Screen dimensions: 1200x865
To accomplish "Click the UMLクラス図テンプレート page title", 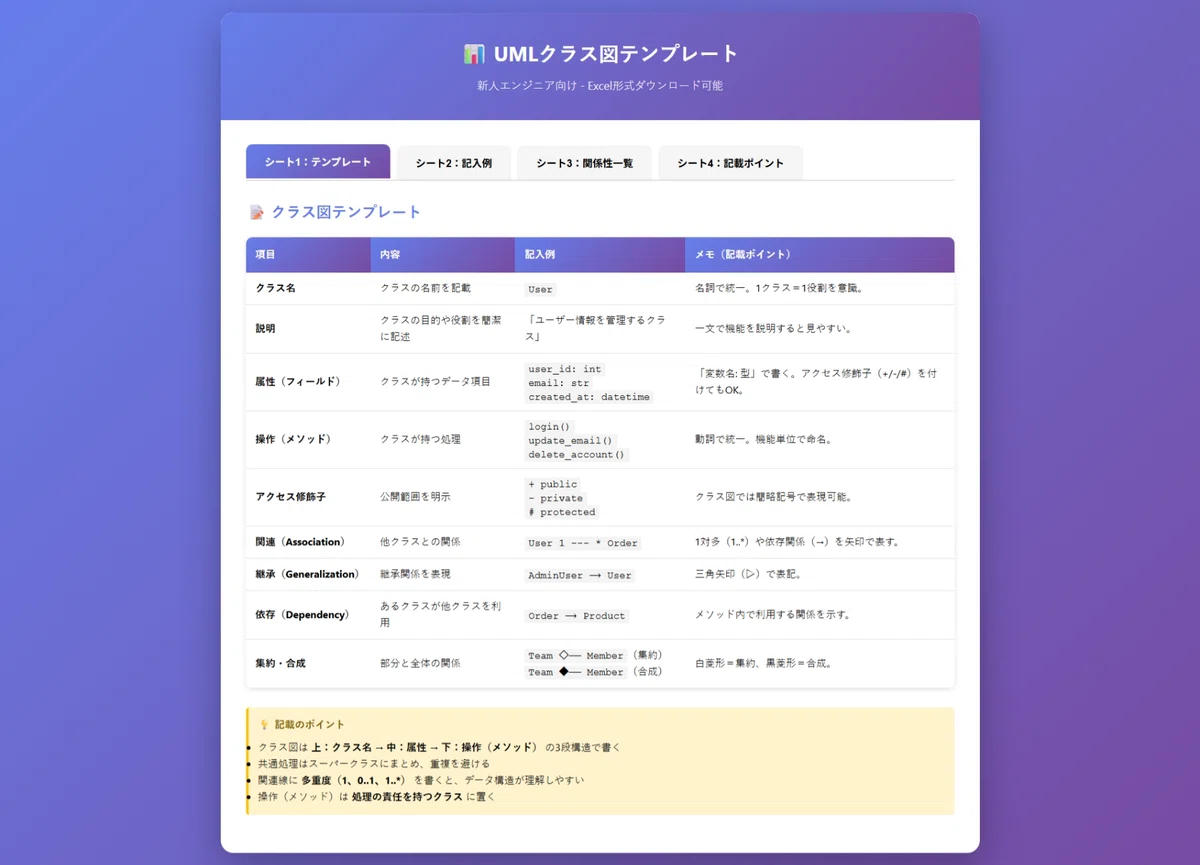I will pyautogui.click(x=616, y=54).
